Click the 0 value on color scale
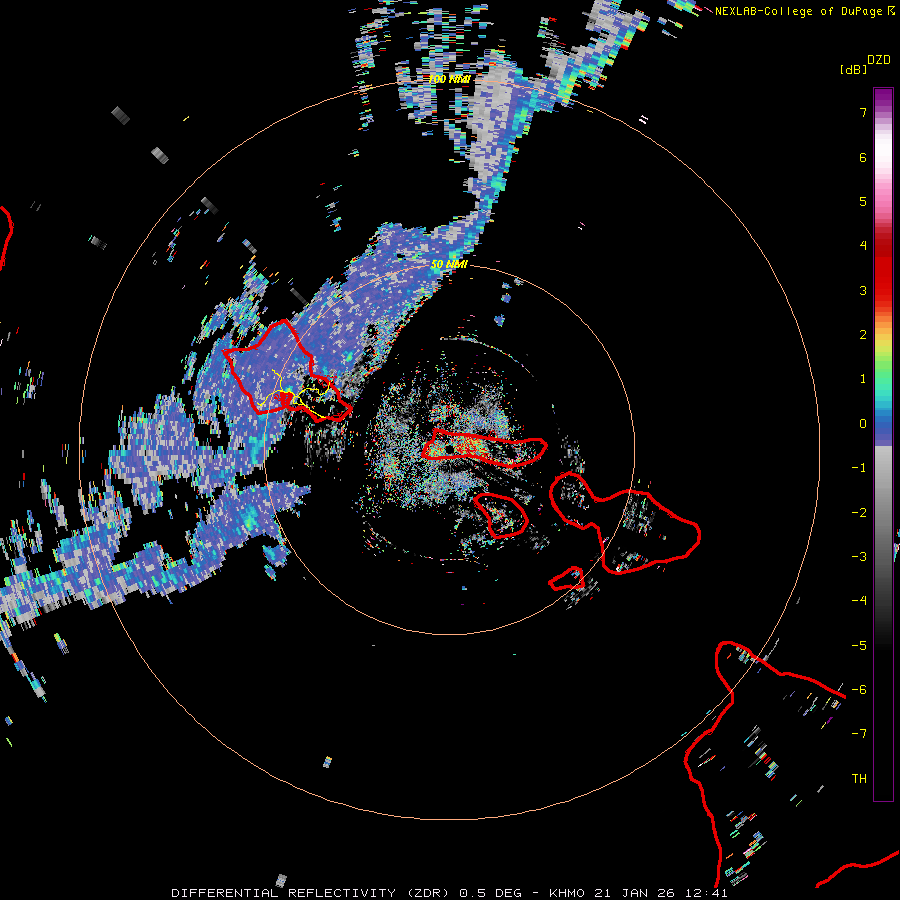Viewport: 900px width, 900px height. (863, 424)
